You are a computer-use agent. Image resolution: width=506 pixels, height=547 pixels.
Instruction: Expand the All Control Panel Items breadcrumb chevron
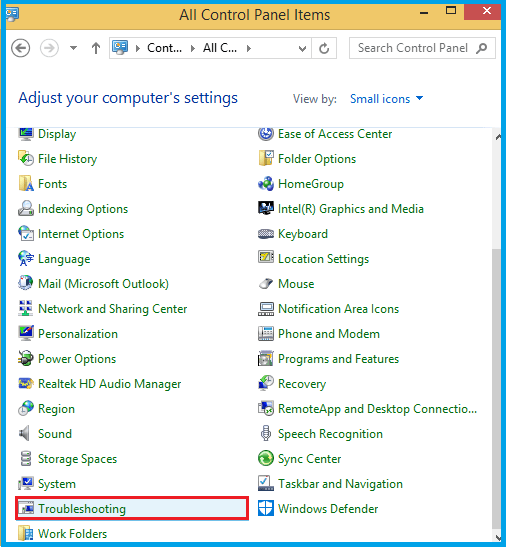click(248, 48)
